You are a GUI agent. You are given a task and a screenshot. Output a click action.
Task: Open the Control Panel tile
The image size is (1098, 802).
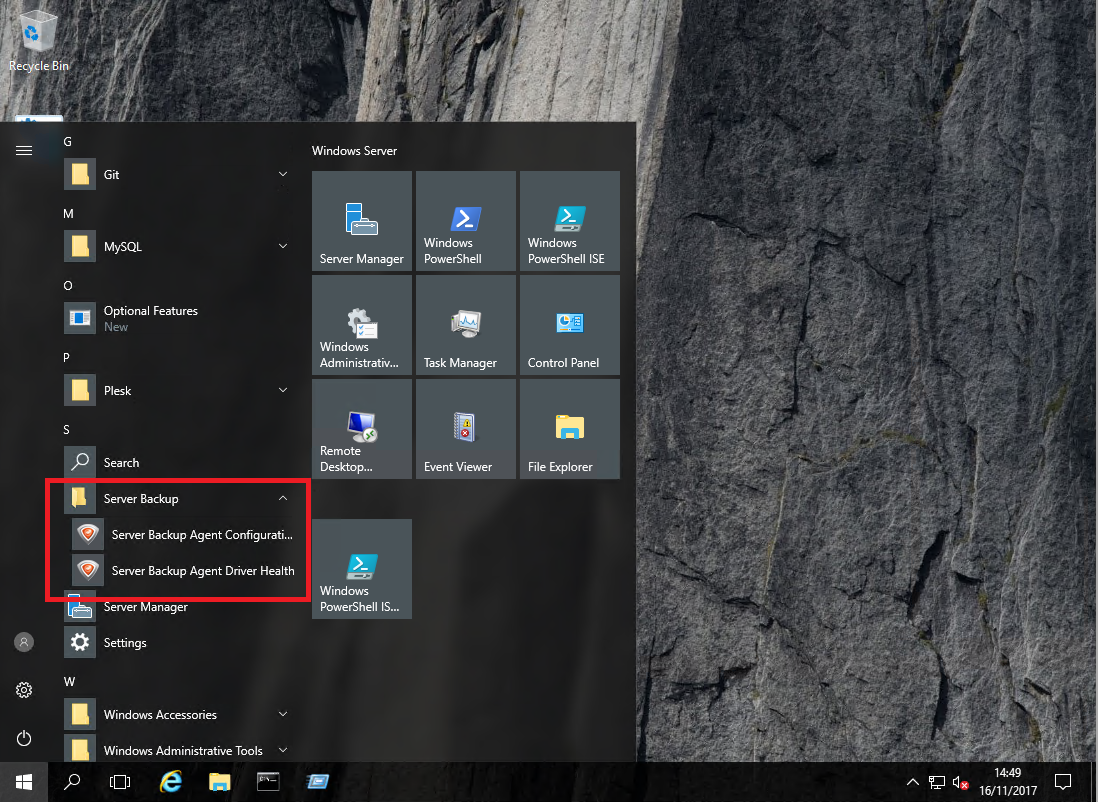pos(569,325)
